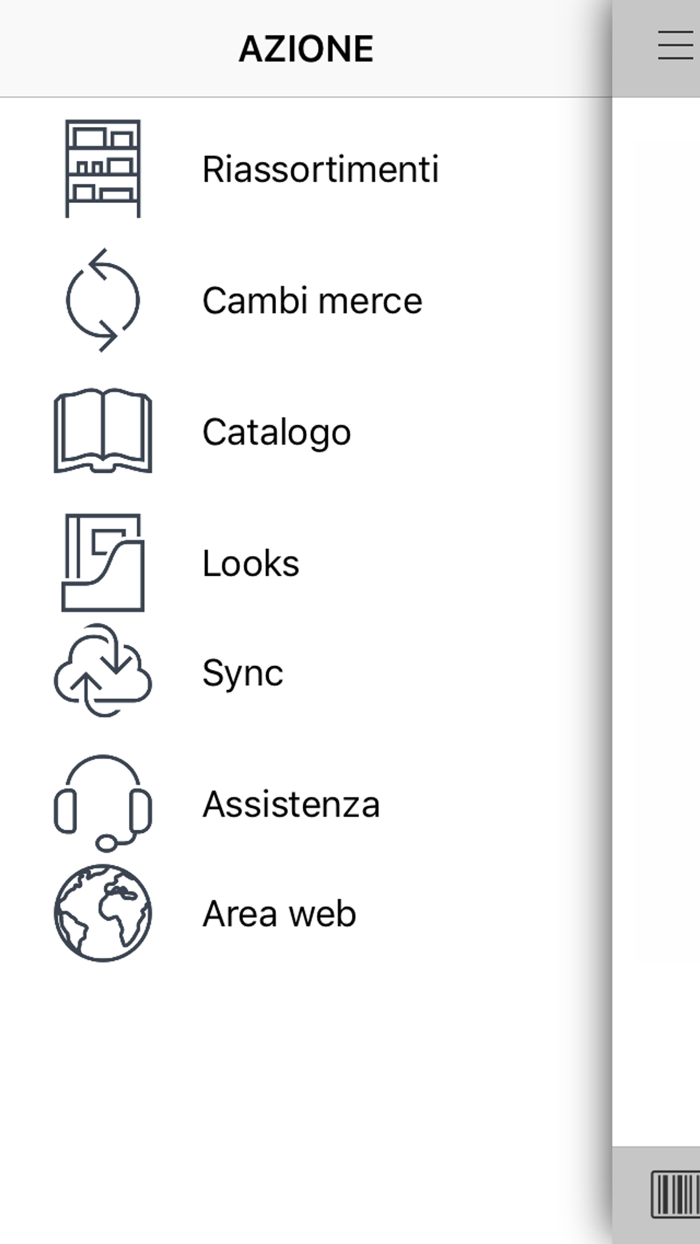Navigate to Area web
Viewport: 700px width, 1244px height.
pyautogui.click(x=278, y=912)
